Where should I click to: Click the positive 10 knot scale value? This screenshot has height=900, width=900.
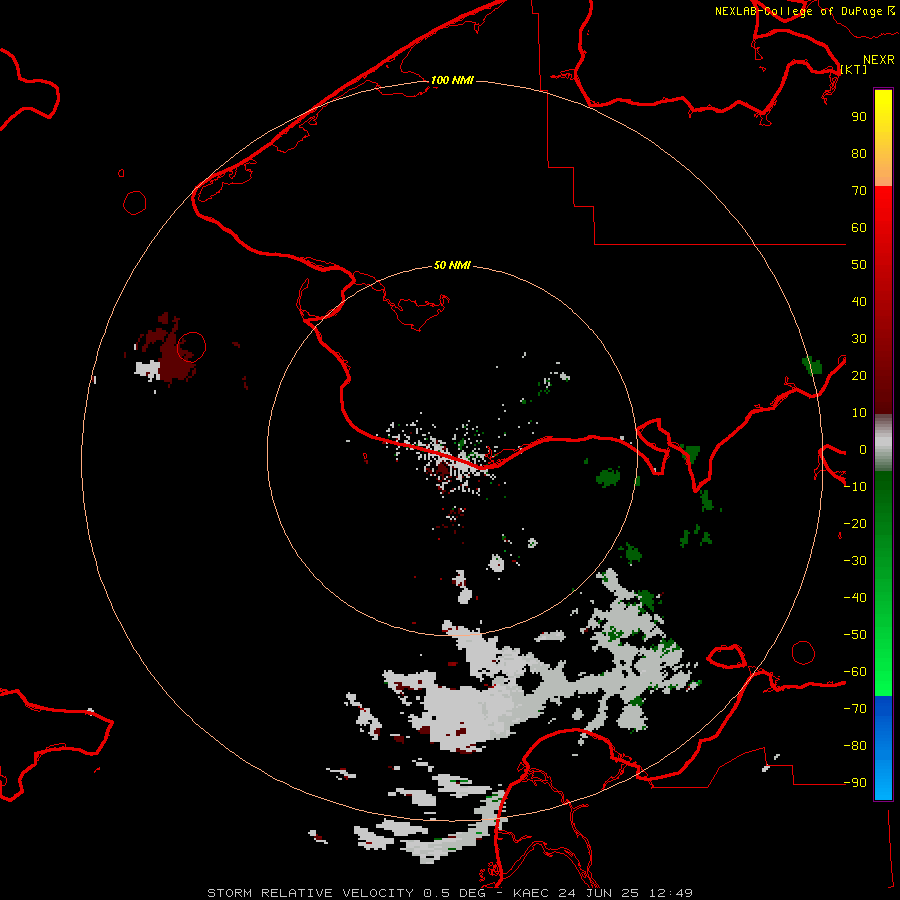[x=859, y=413]
